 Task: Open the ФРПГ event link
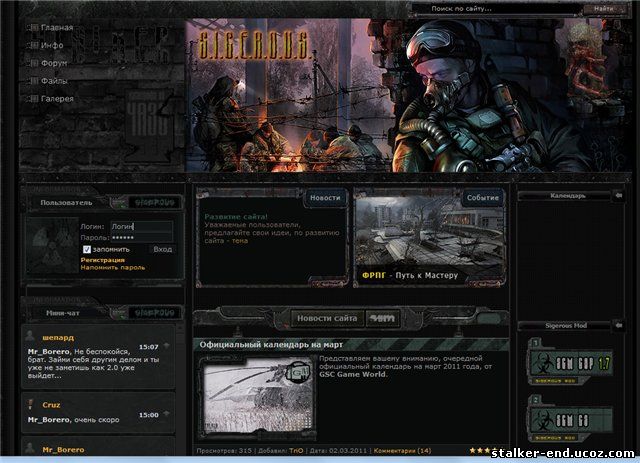point(374,275)
